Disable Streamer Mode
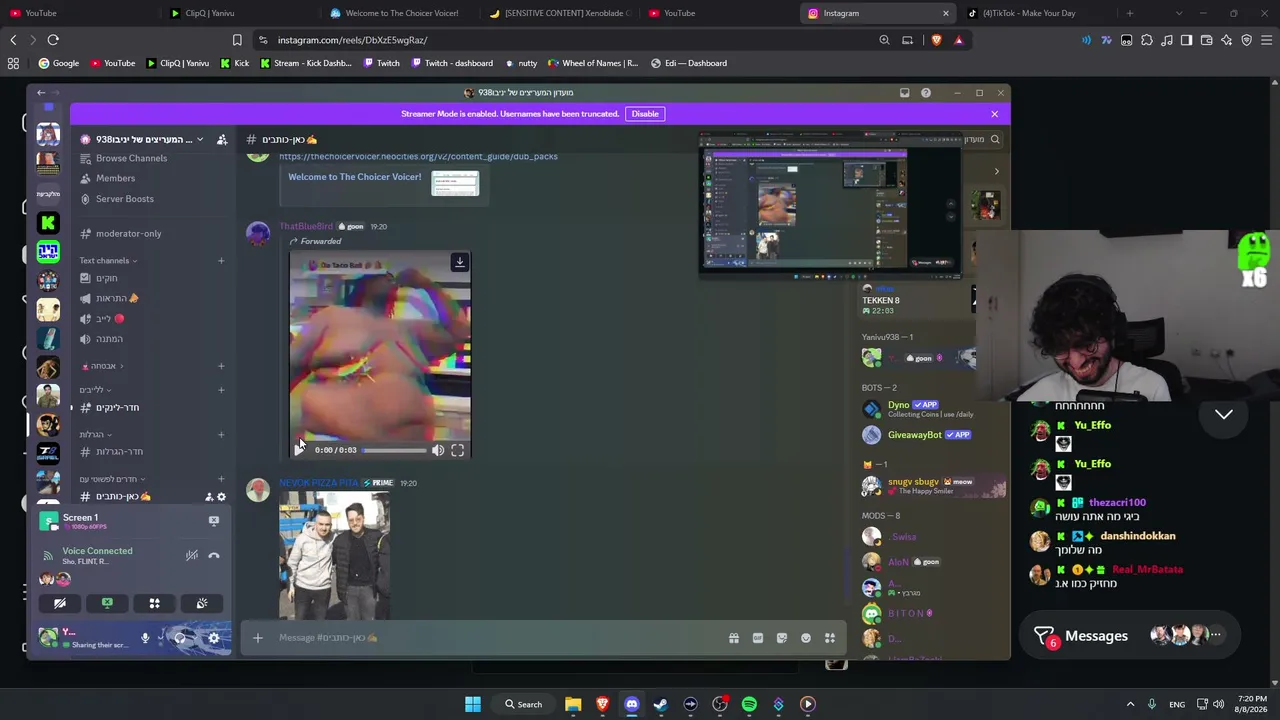 [645, 114]
